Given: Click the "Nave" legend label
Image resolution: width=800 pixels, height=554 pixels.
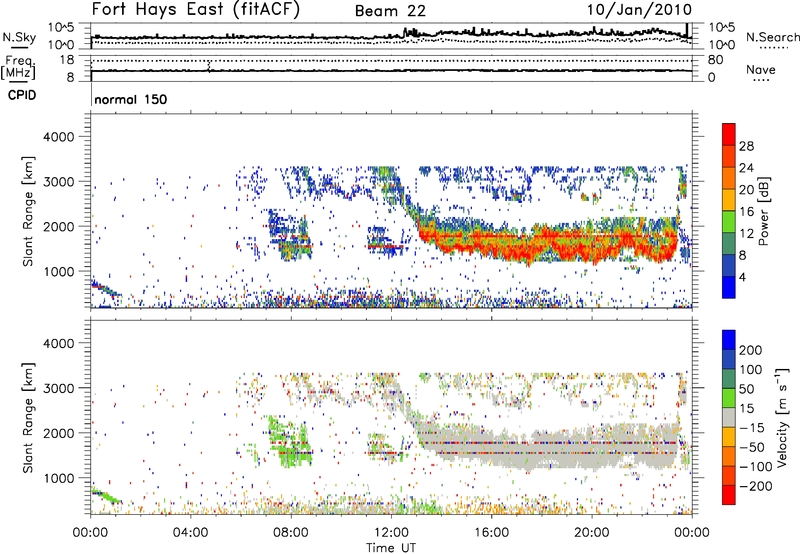Looking at the screenshot, I should point(761,69).
